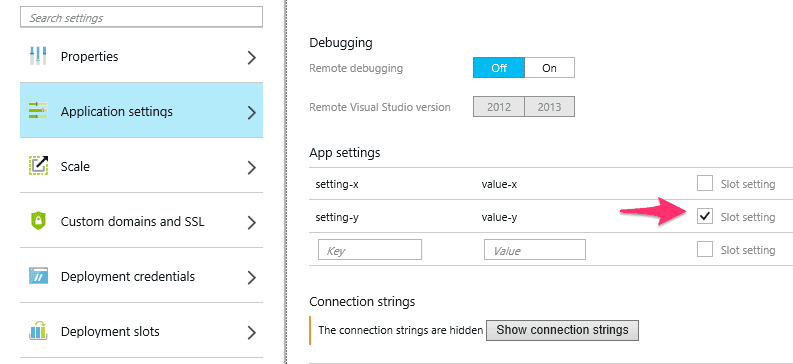
Task: Uncheck Slot setting for setting-y
Action: pyautogui.click(x=704, y=216)
